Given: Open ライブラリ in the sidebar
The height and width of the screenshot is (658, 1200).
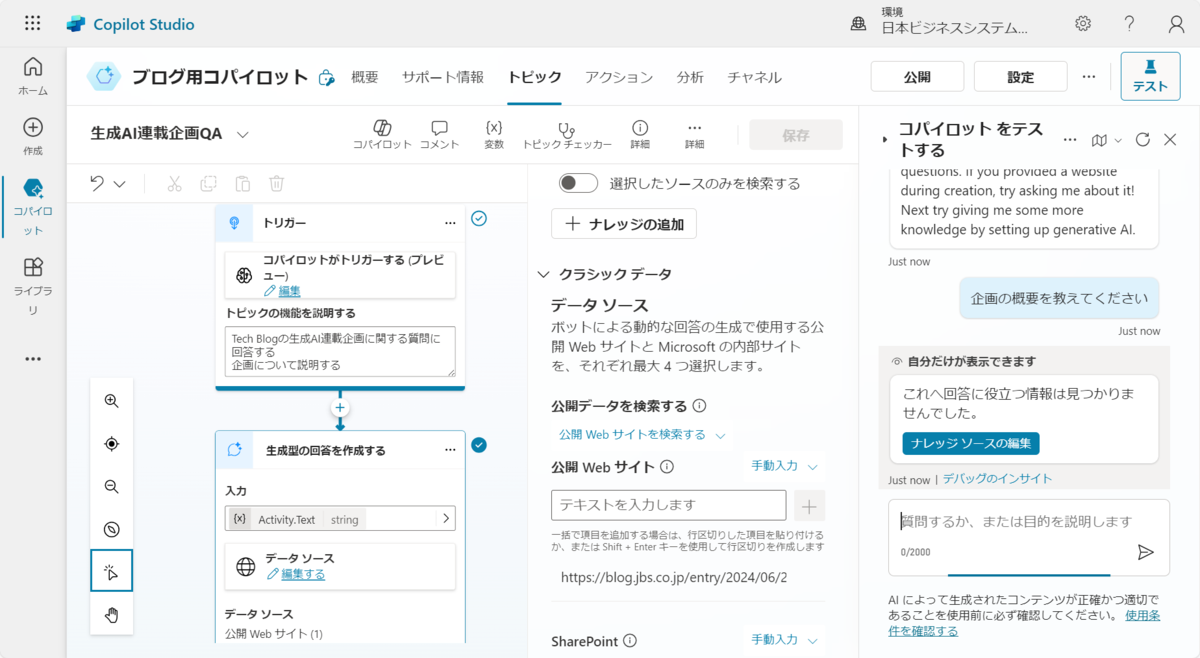Looking at the screenshot, I should click(x=33, y=286).
